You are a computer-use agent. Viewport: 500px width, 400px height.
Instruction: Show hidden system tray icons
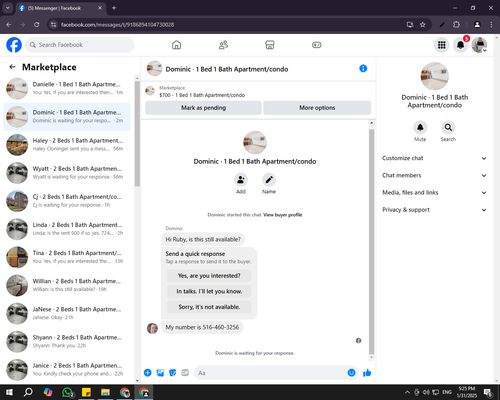point(407,392)
